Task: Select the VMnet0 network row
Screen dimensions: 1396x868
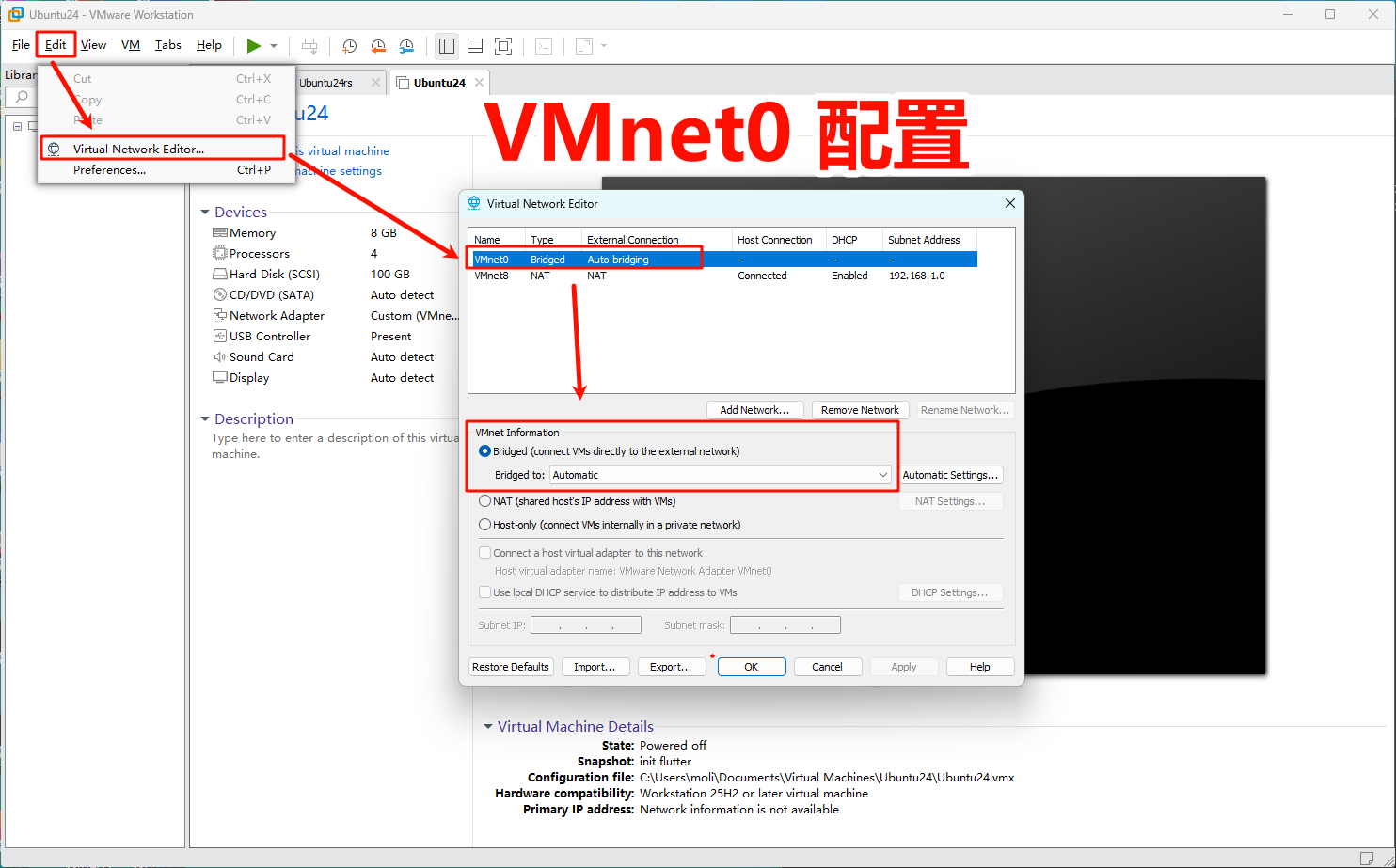Action: 722,260
